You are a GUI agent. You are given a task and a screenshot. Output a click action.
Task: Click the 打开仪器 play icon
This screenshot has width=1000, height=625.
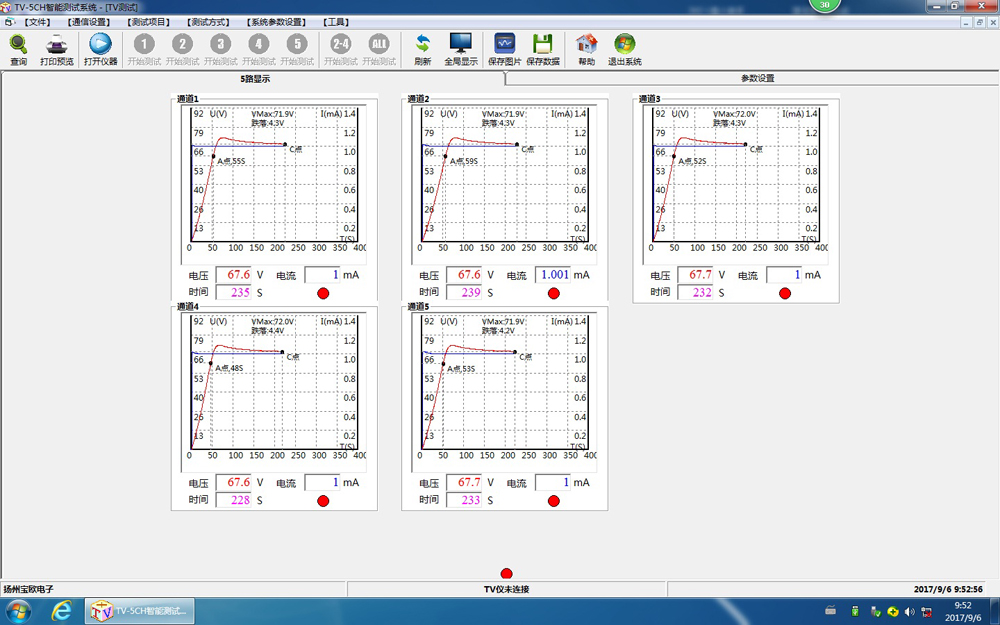pos(100,45)
